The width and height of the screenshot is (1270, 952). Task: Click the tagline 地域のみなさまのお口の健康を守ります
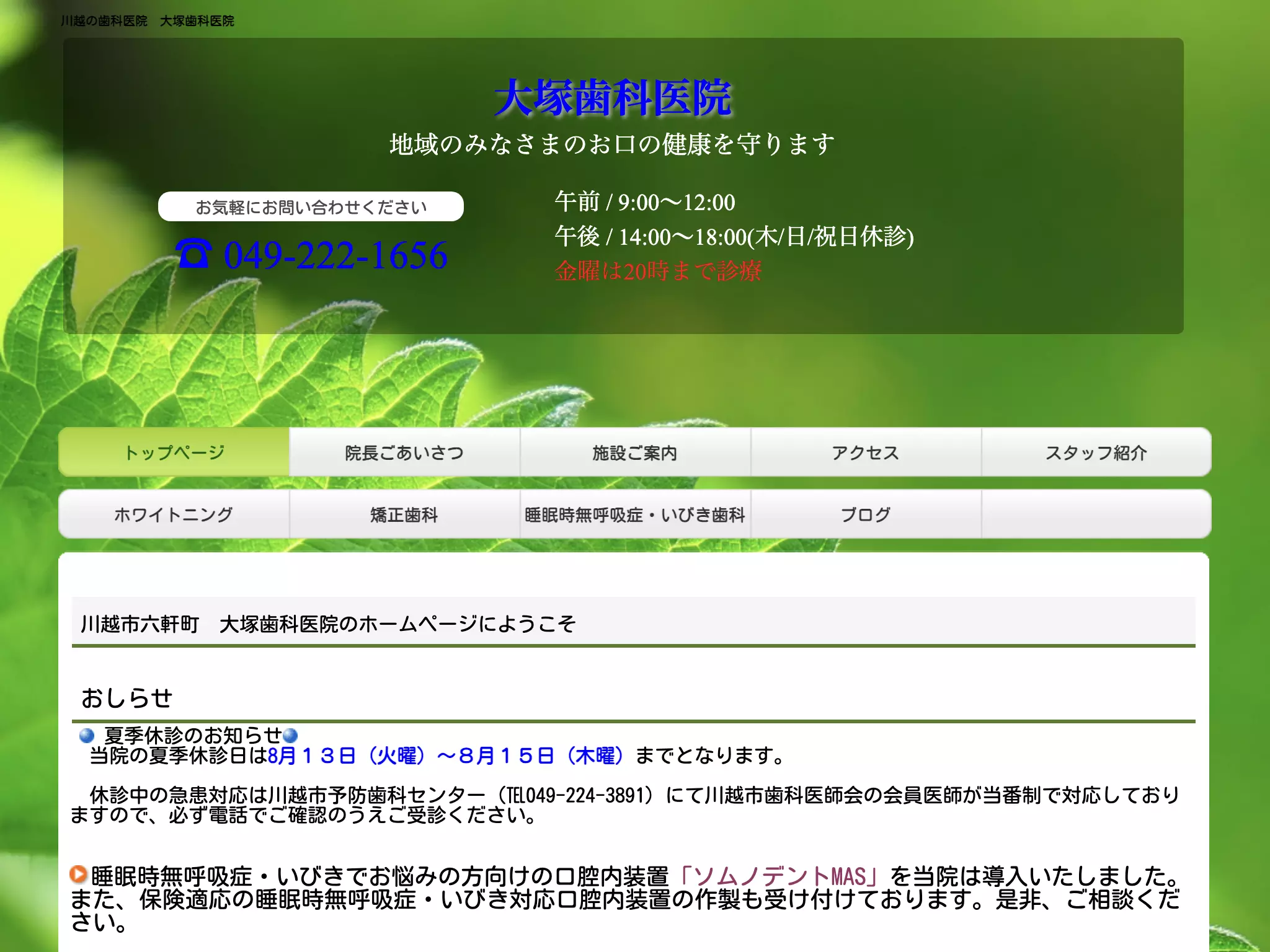point(613,144)
